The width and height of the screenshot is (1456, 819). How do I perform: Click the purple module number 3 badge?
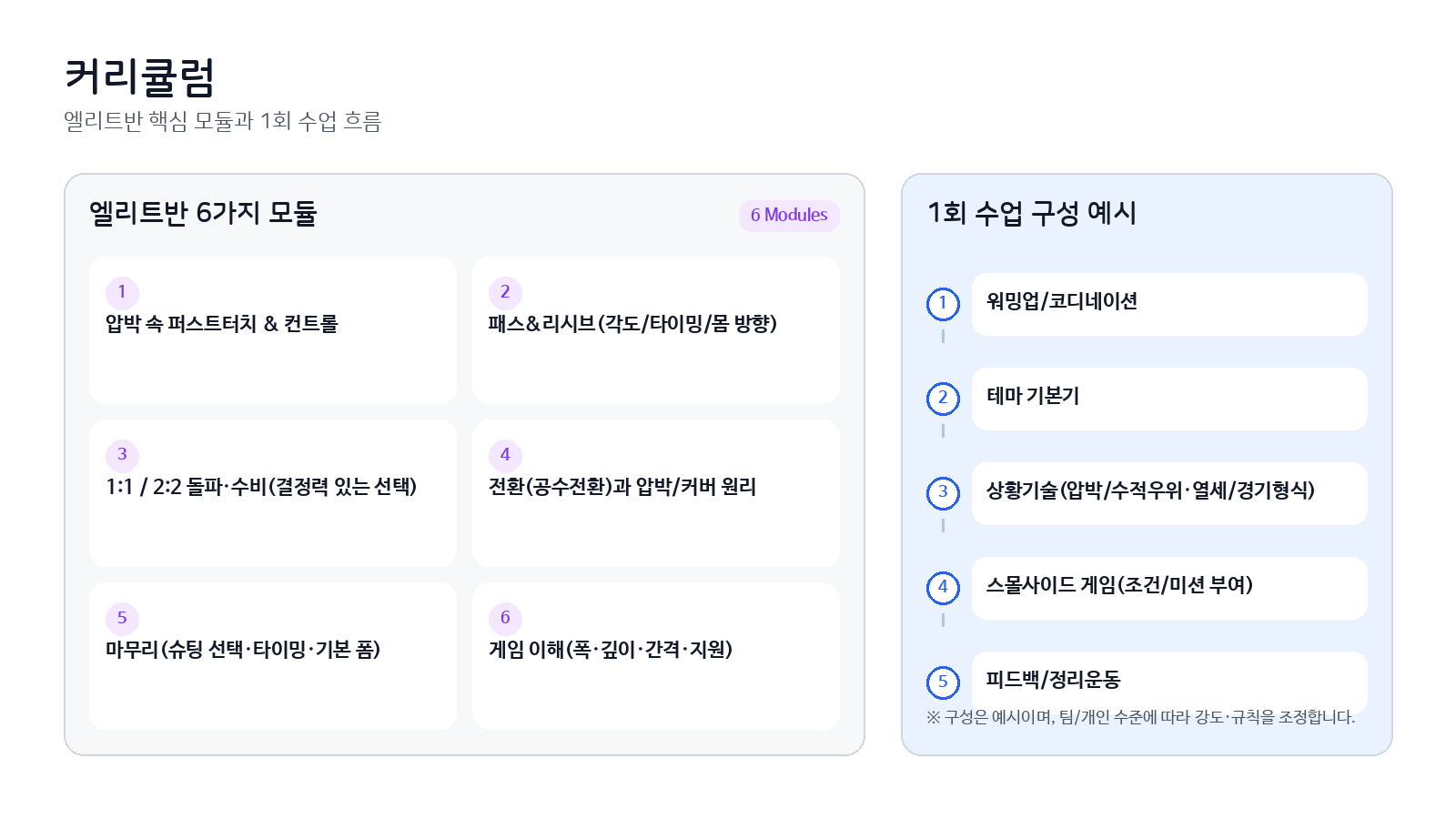pos(122,455)
